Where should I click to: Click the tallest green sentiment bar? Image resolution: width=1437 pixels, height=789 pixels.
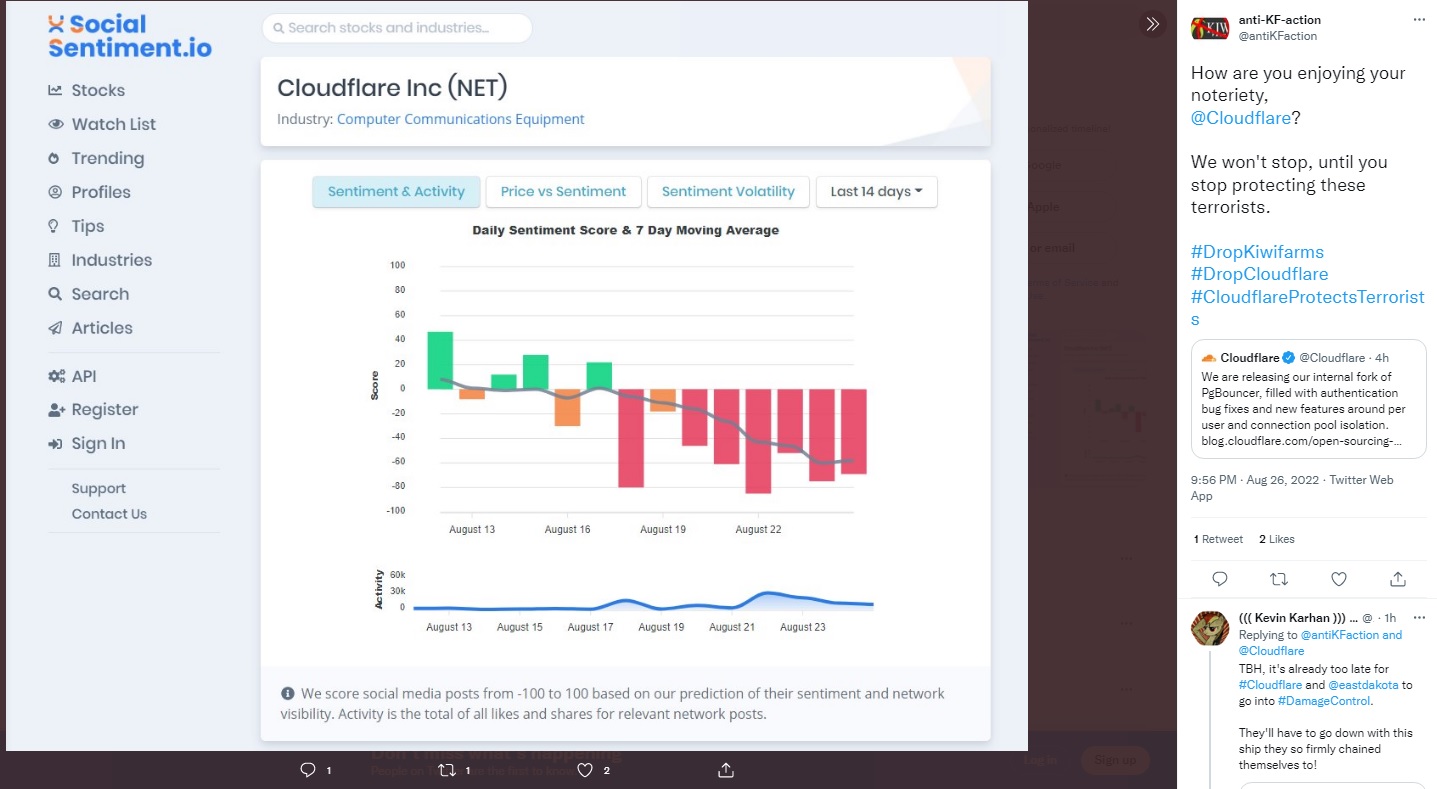440,360
